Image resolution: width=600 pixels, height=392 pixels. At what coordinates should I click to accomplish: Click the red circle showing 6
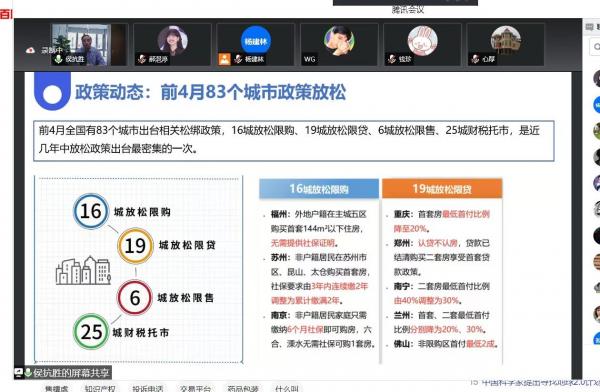point(135,297)
